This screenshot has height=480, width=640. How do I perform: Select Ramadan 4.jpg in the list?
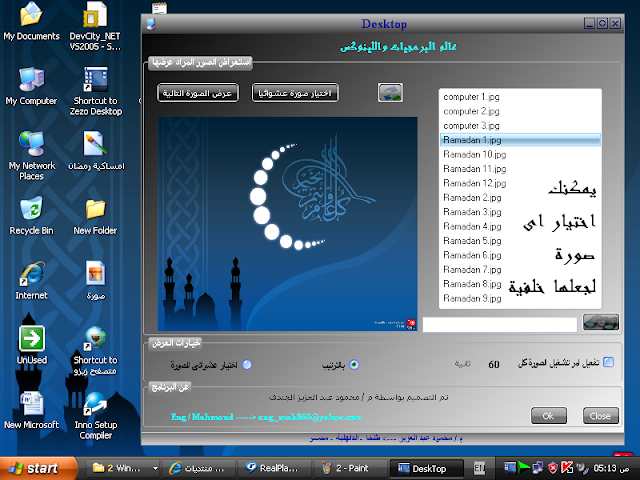(x=520, y=227)
